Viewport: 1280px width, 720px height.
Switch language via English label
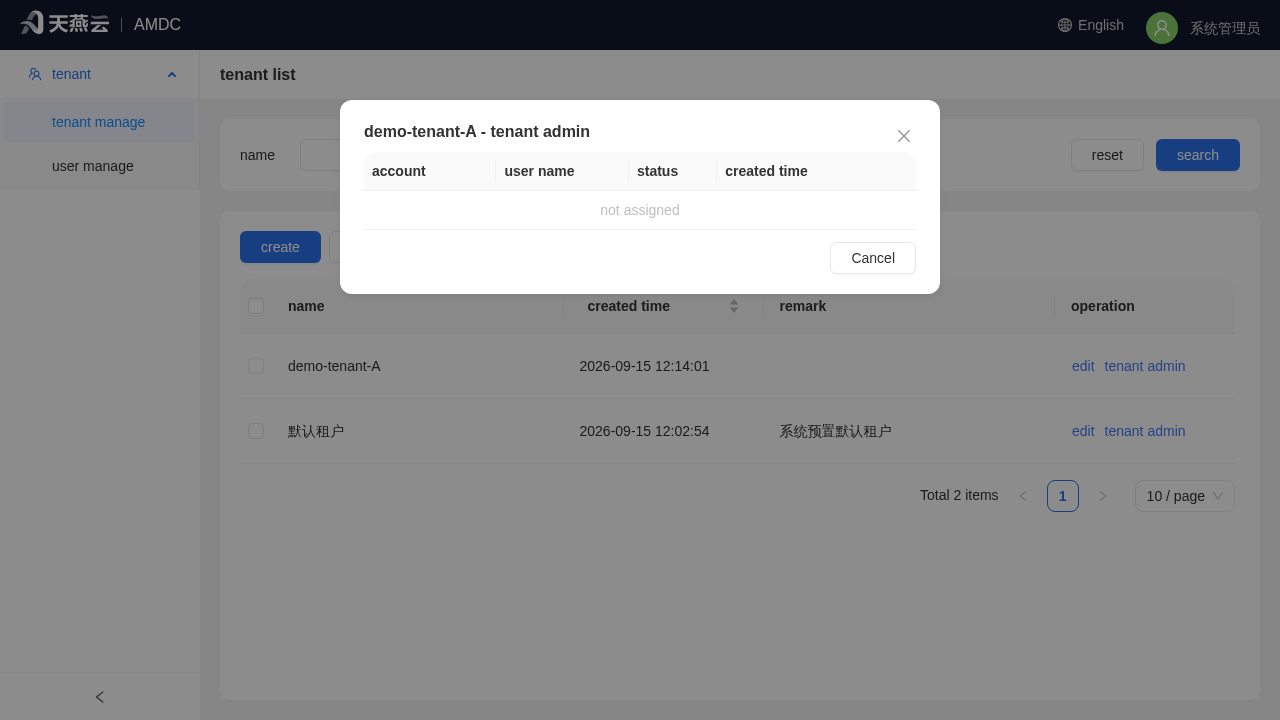[1101, 25]
